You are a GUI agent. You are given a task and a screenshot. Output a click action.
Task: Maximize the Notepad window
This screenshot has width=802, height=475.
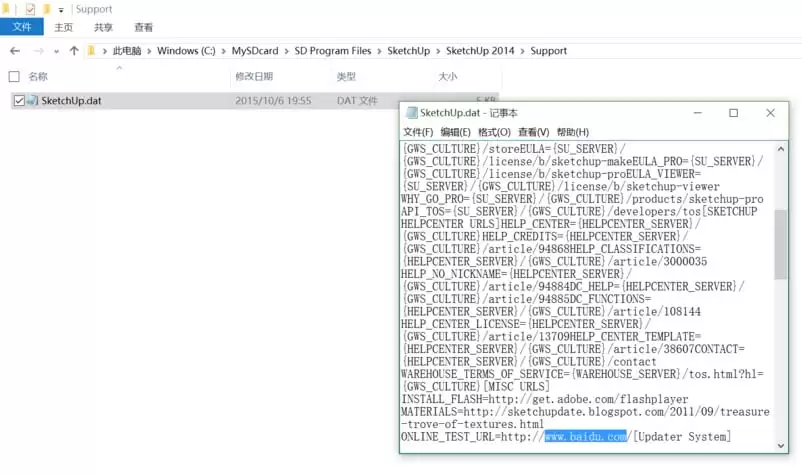(x=733, y=113)
